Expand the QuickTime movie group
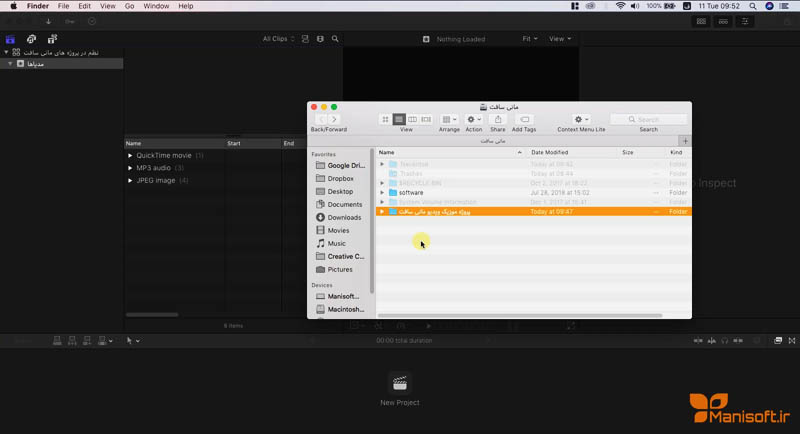The width and height of the screenshot is (800, 434). [130, 156]
